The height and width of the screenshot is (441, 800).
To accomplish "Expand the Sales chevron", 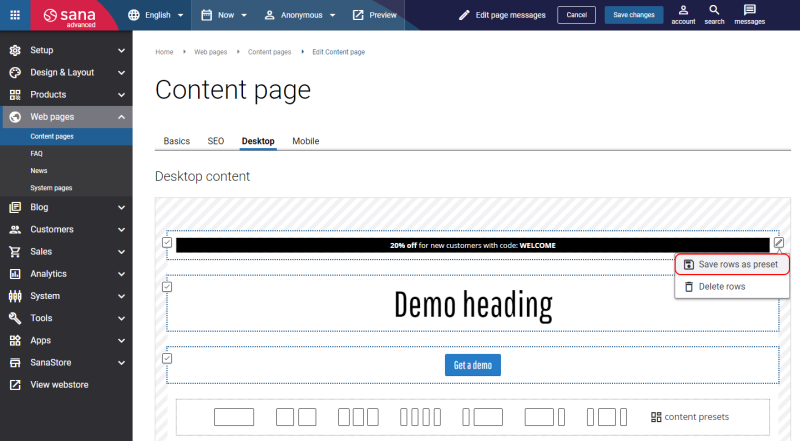I will click(x=121, y=252).
